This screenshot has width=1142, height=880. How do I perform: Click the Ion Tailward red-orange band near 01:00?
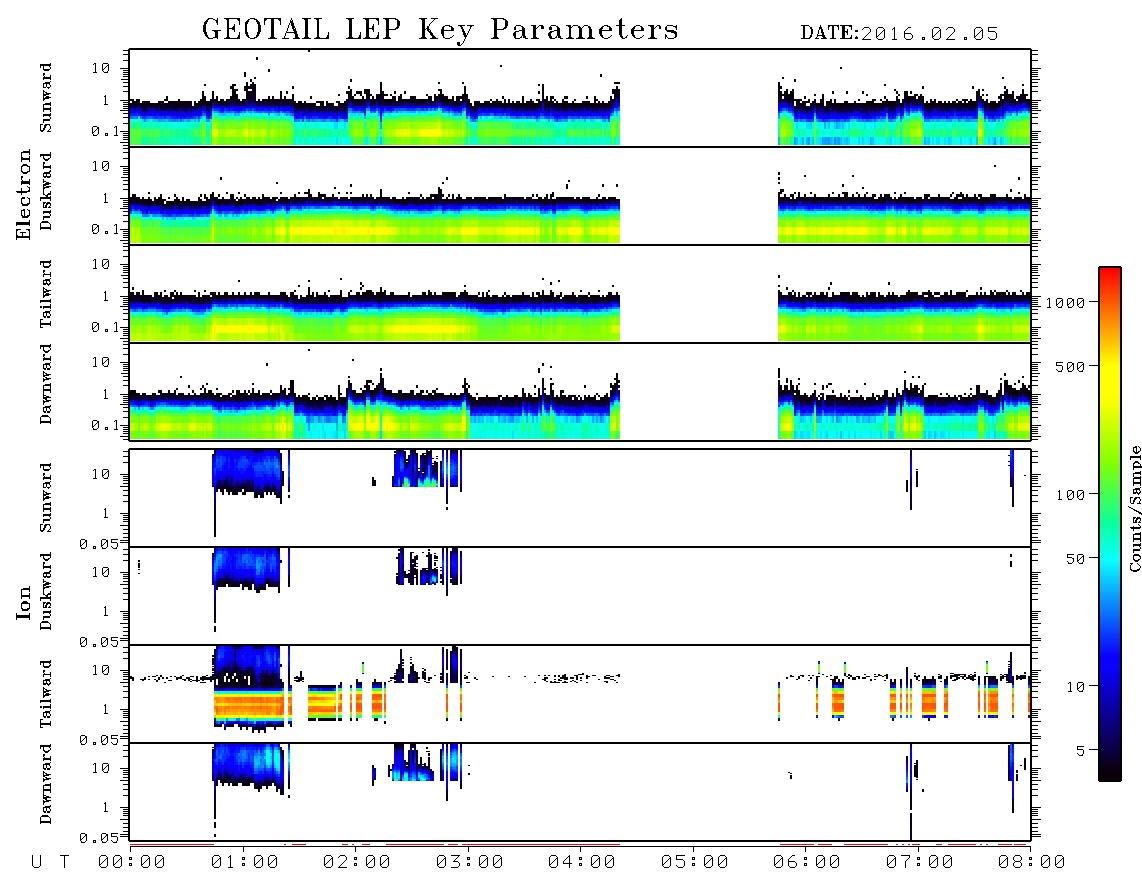click(248, 705)
